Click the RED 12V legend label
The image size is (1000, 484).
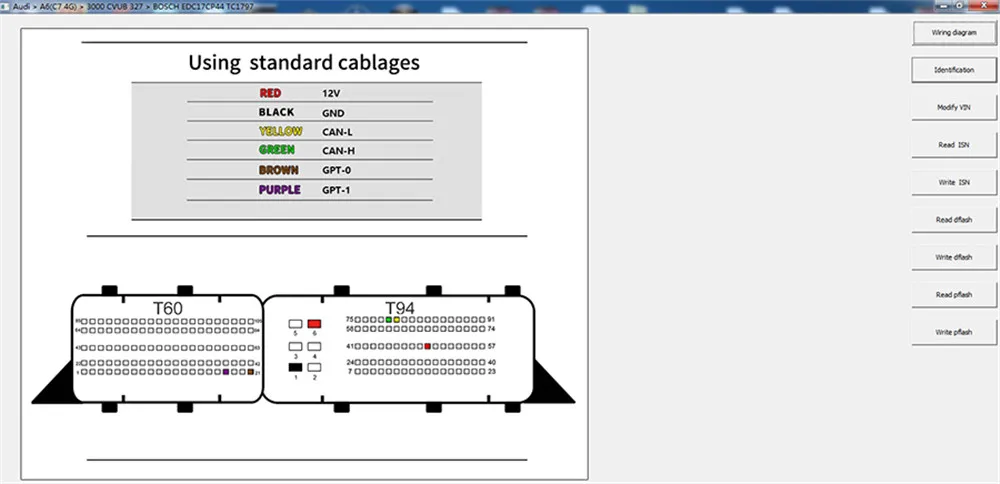(270, 93)
